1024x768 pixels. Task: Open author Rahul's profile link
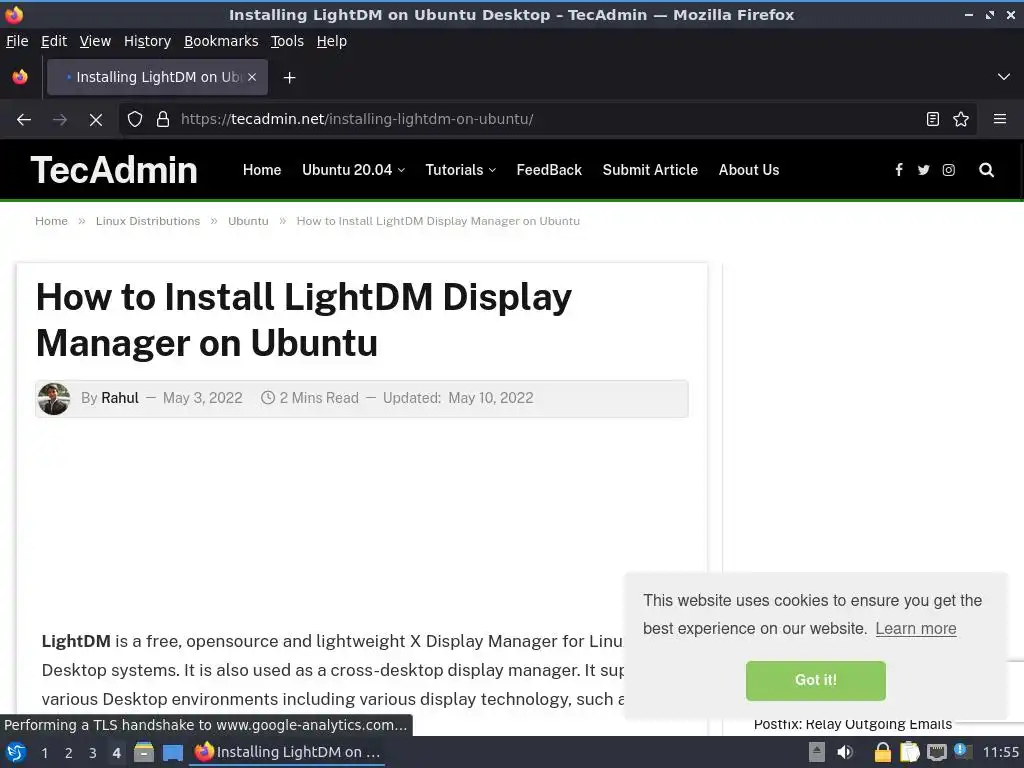120,398
